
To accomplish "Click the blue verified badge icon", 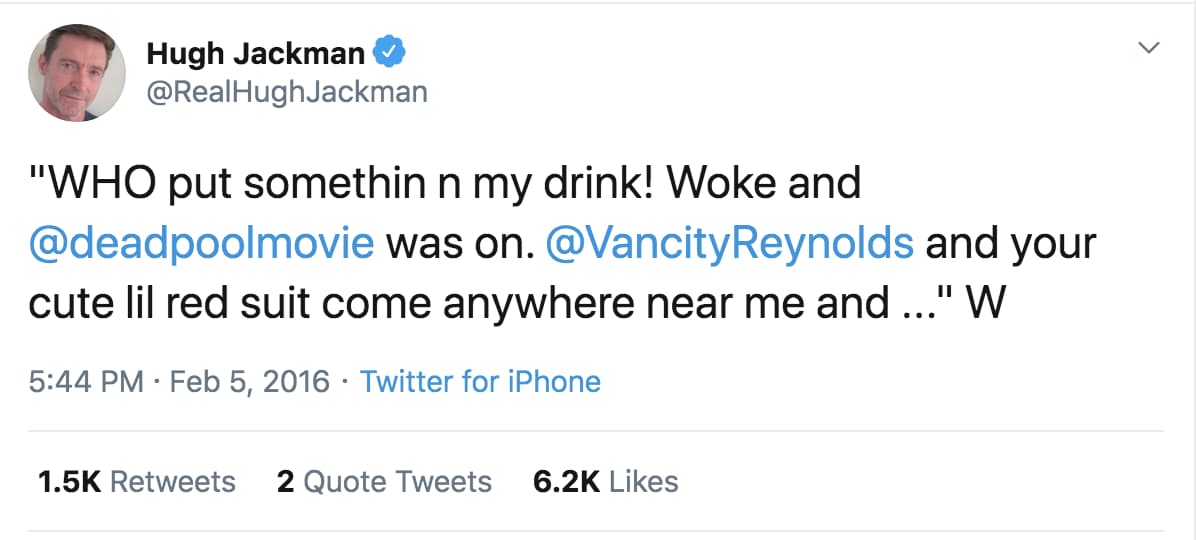I will (x=388, y=52).
